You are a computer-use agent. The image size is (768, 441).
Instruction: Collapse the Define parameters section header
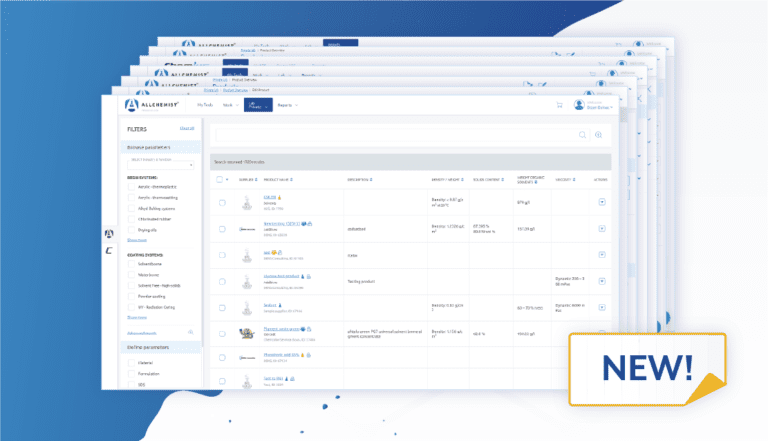(160, 347)
